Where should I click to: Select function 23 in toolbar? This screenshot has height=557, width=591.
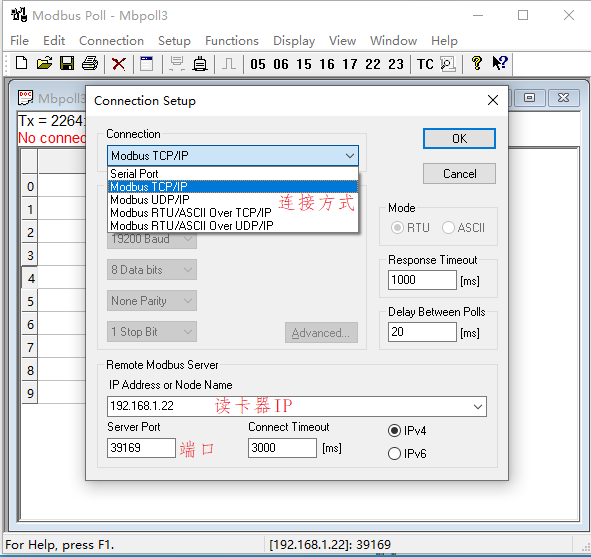pos(396,64)
